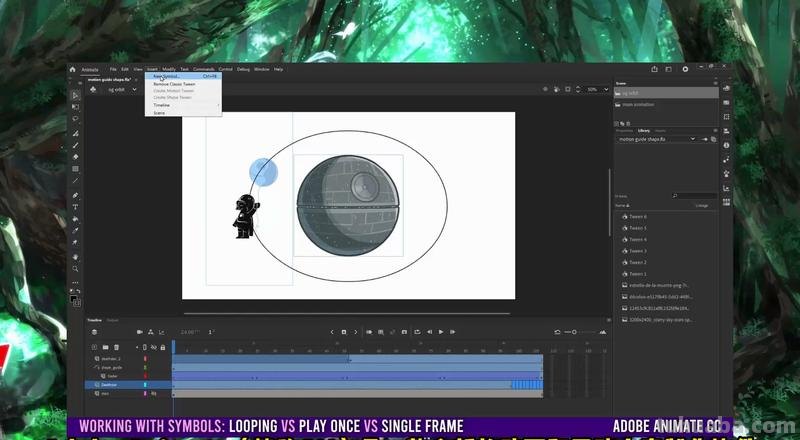Open the File menu
This screenshot has height=440, width=800.
click(113, 69)
